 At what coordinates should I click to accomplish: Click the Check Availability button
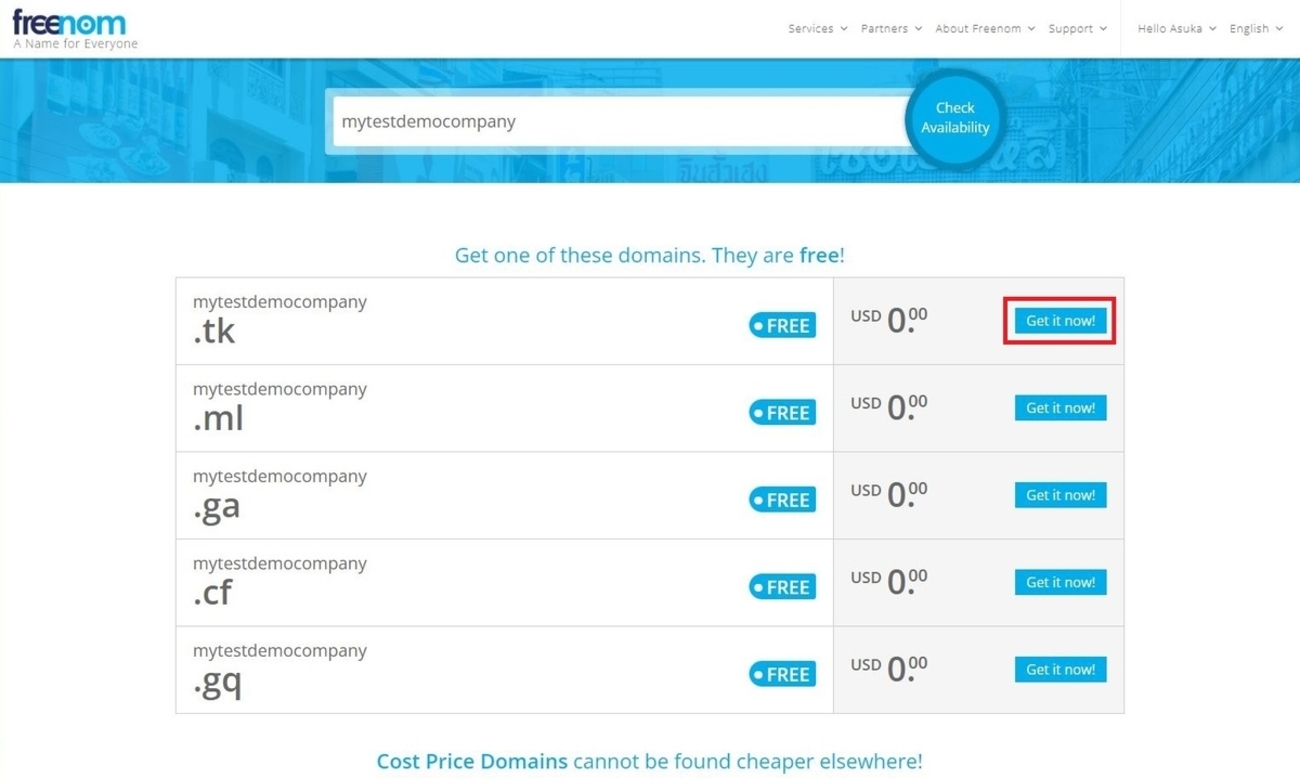tap(955, 118)
